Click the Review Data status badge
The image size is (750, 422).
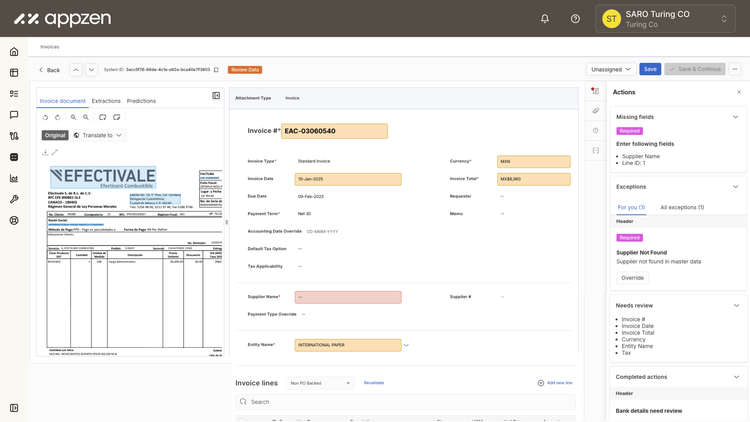[245, 70]
